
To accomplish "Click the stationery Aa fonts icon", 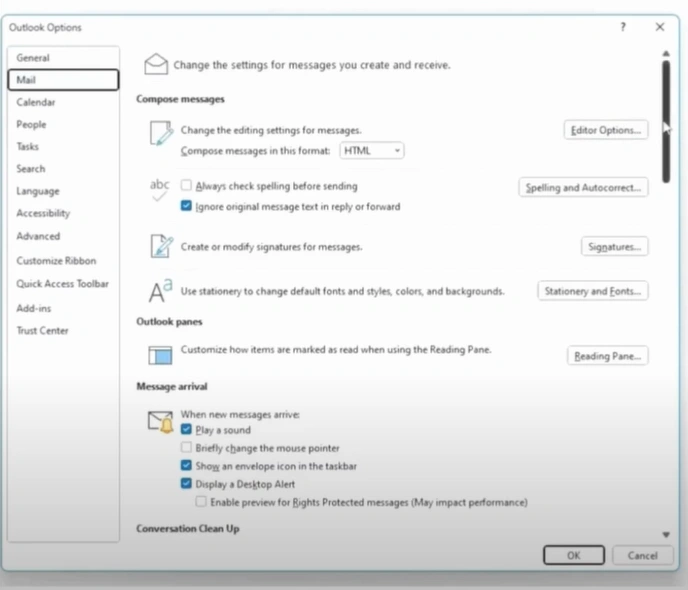I will click(x=161, y=291).
